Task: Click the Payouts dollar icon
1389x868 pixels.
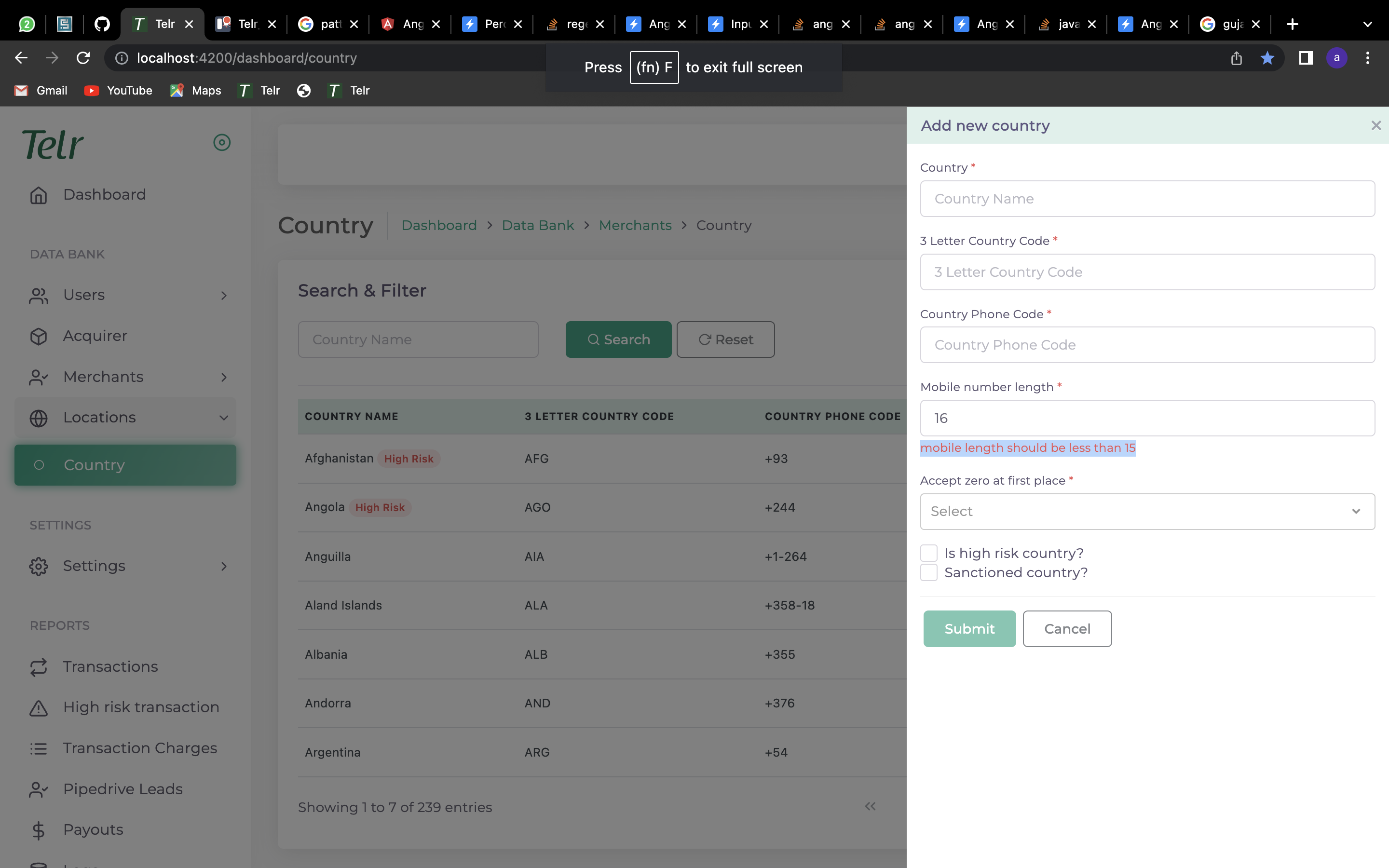Action: pyautogui.click(x=39, y=830)
